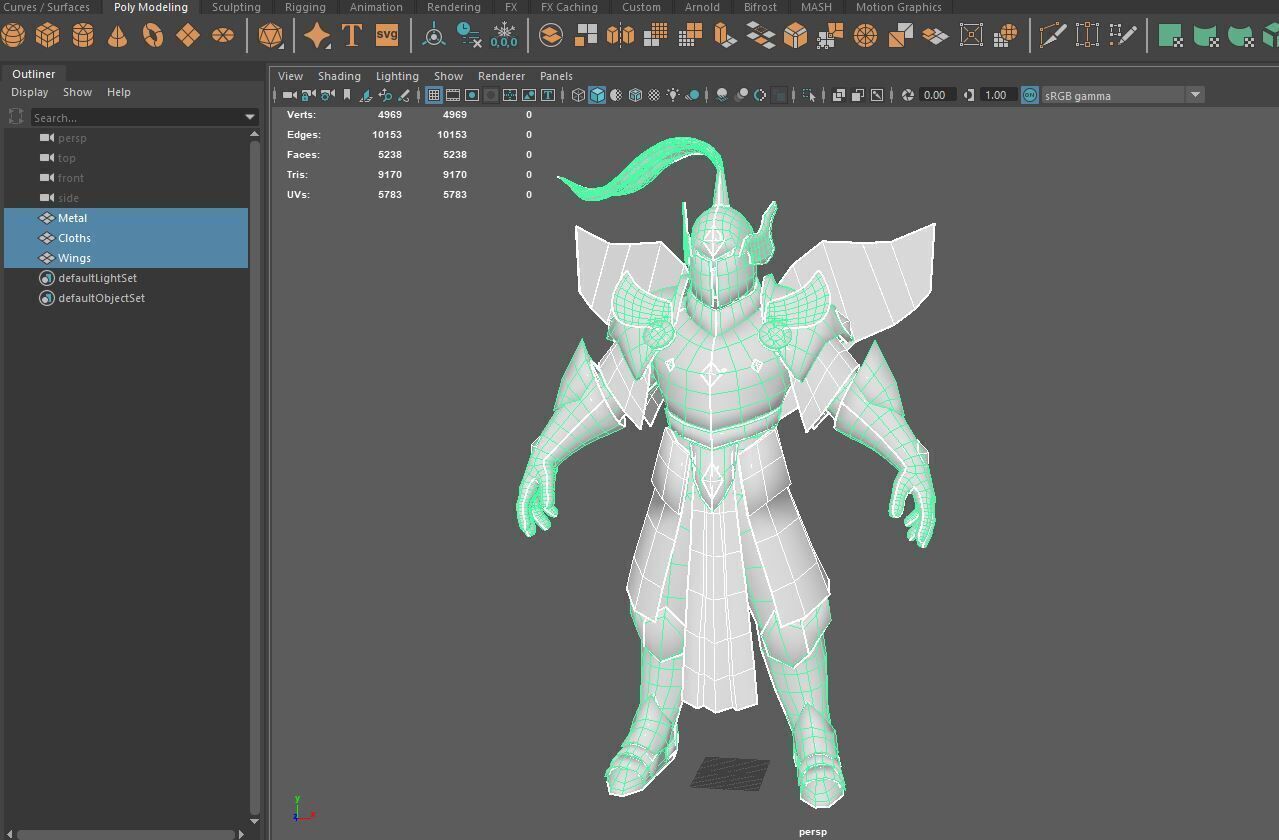Open the viewport Panels menu
The image size is (1279, 840).
(x=556, y=76)
